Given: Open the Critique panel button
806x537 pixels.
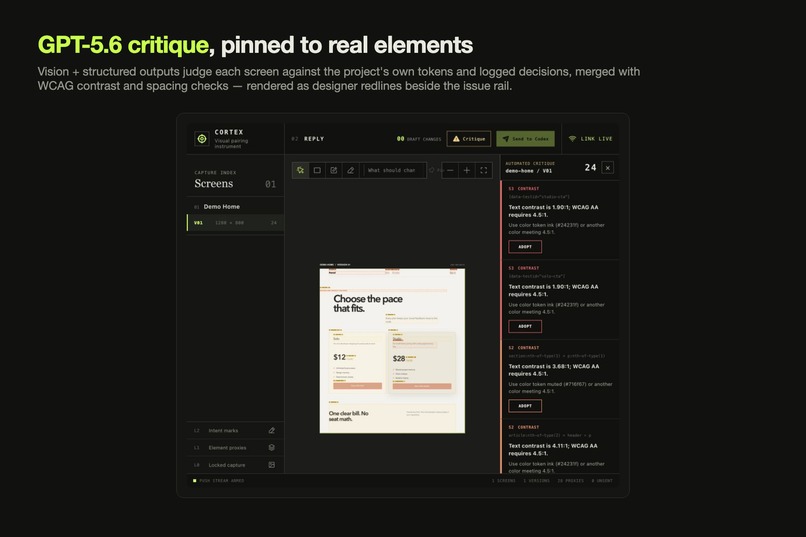Looking at the screenshot, I should pos(469,139).
